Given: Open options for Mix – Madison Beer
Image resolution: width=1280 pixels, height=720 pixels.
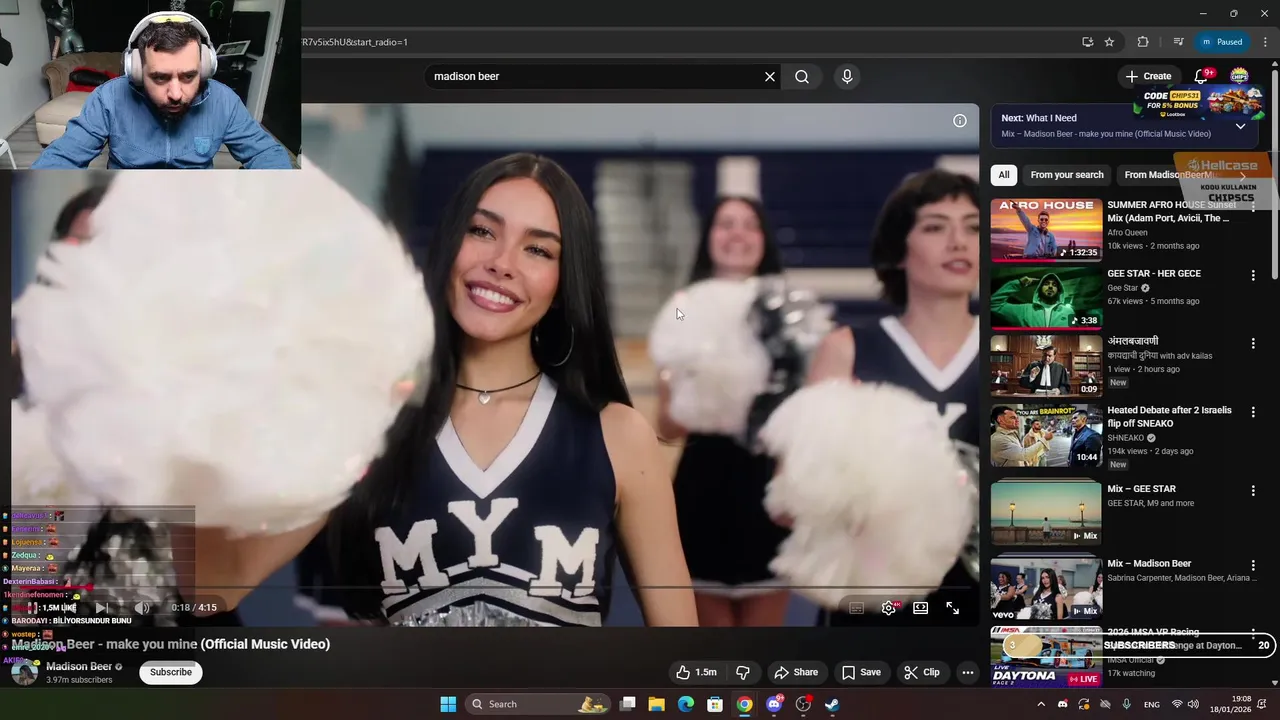Looking at the screenshot, I should (1253, 565).
